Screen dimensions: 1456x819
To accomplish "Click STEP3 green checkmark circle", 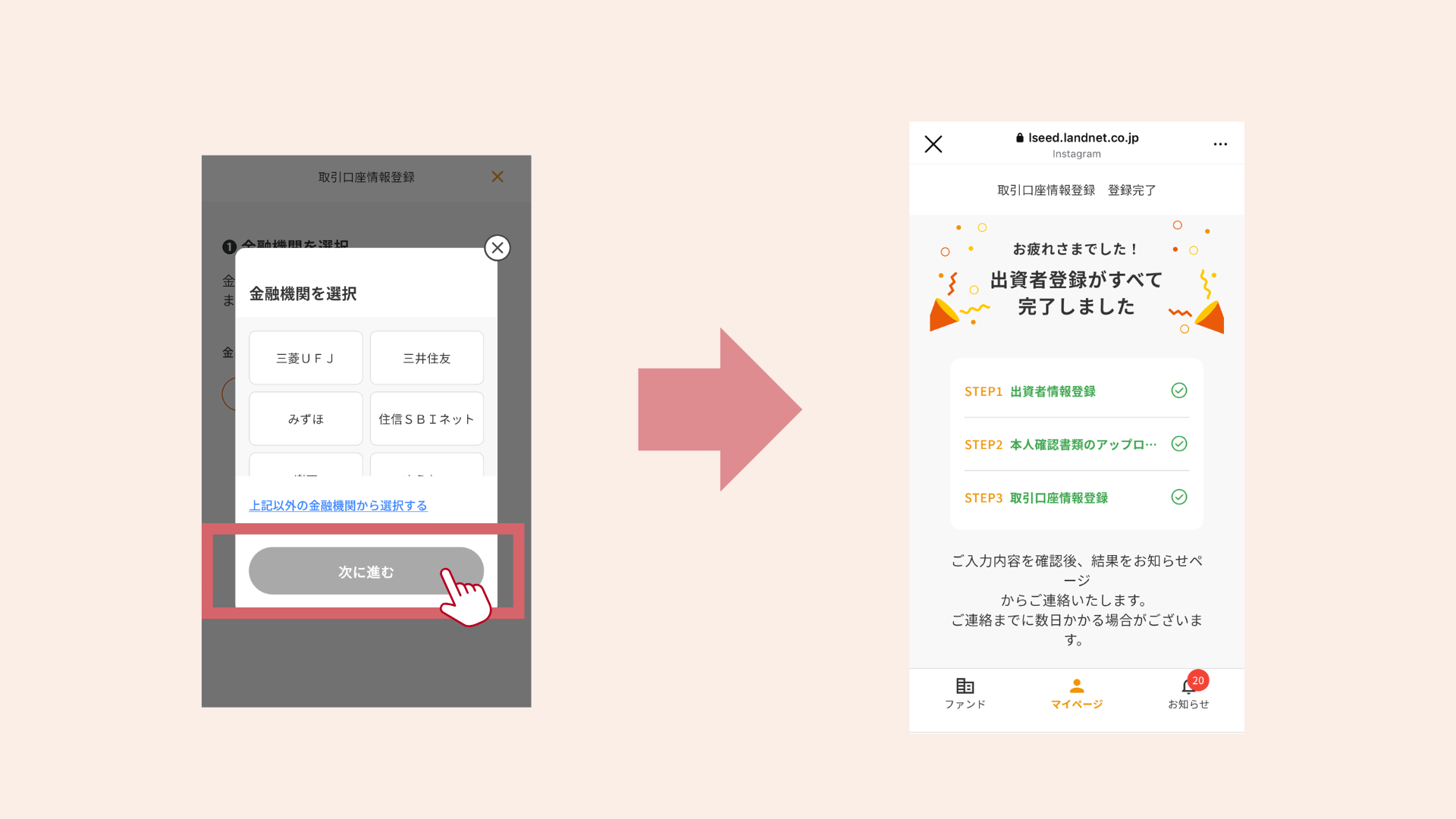I will 1179,497.
